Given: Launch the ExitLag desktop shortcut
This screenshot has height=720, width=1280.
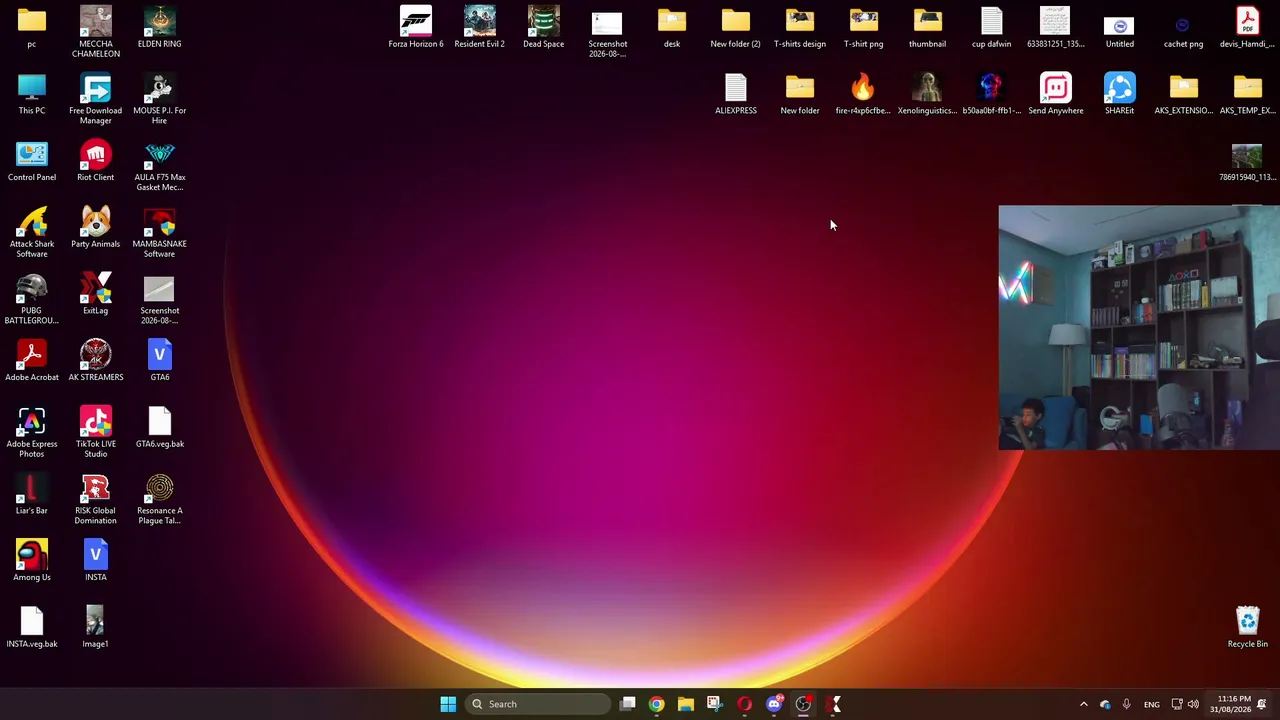Looking at the screenshot, I should tap(96, 295).
